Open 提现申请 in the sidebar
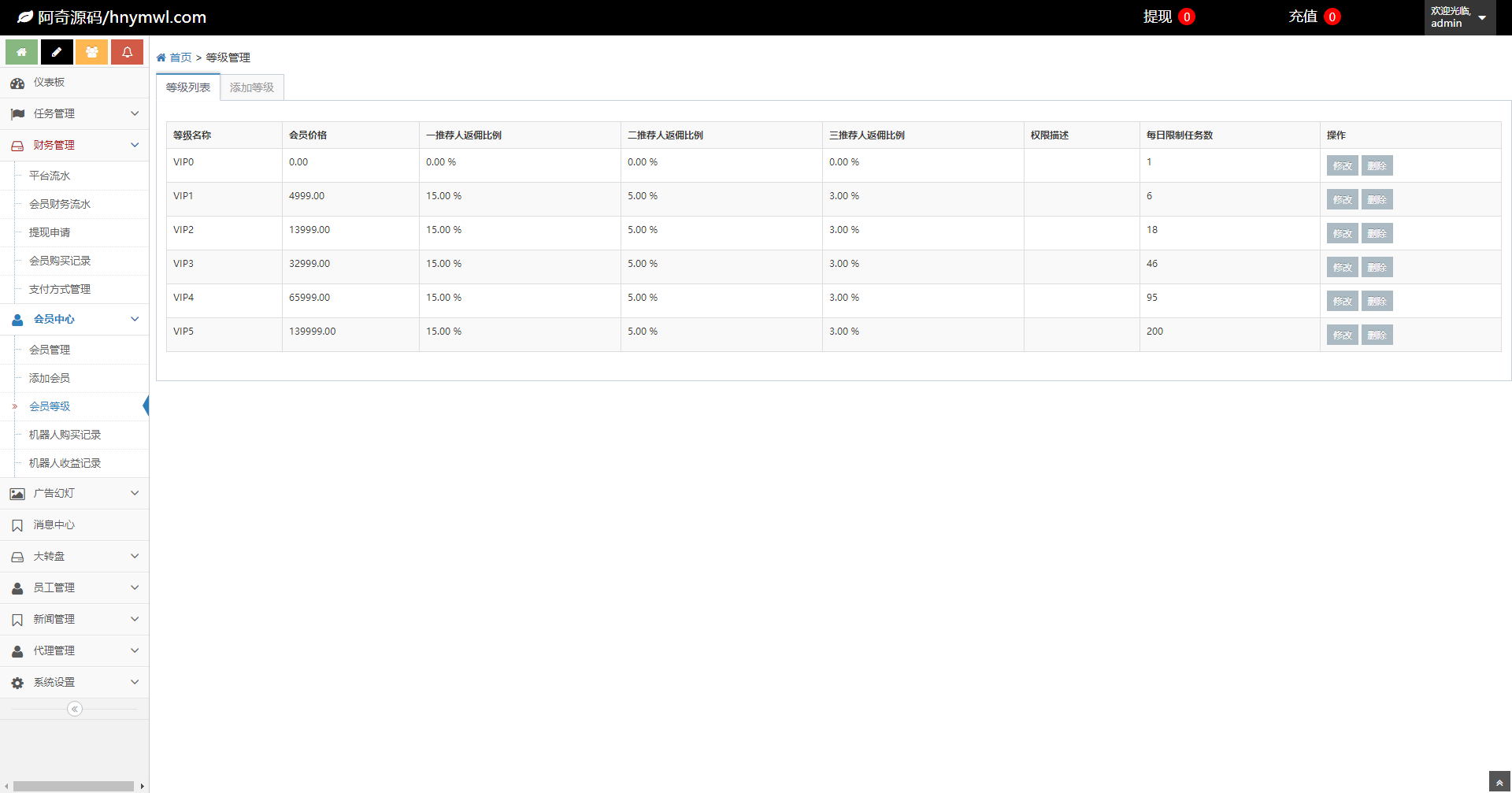Viewport: 1512px width, 793px height. (50, 232)
